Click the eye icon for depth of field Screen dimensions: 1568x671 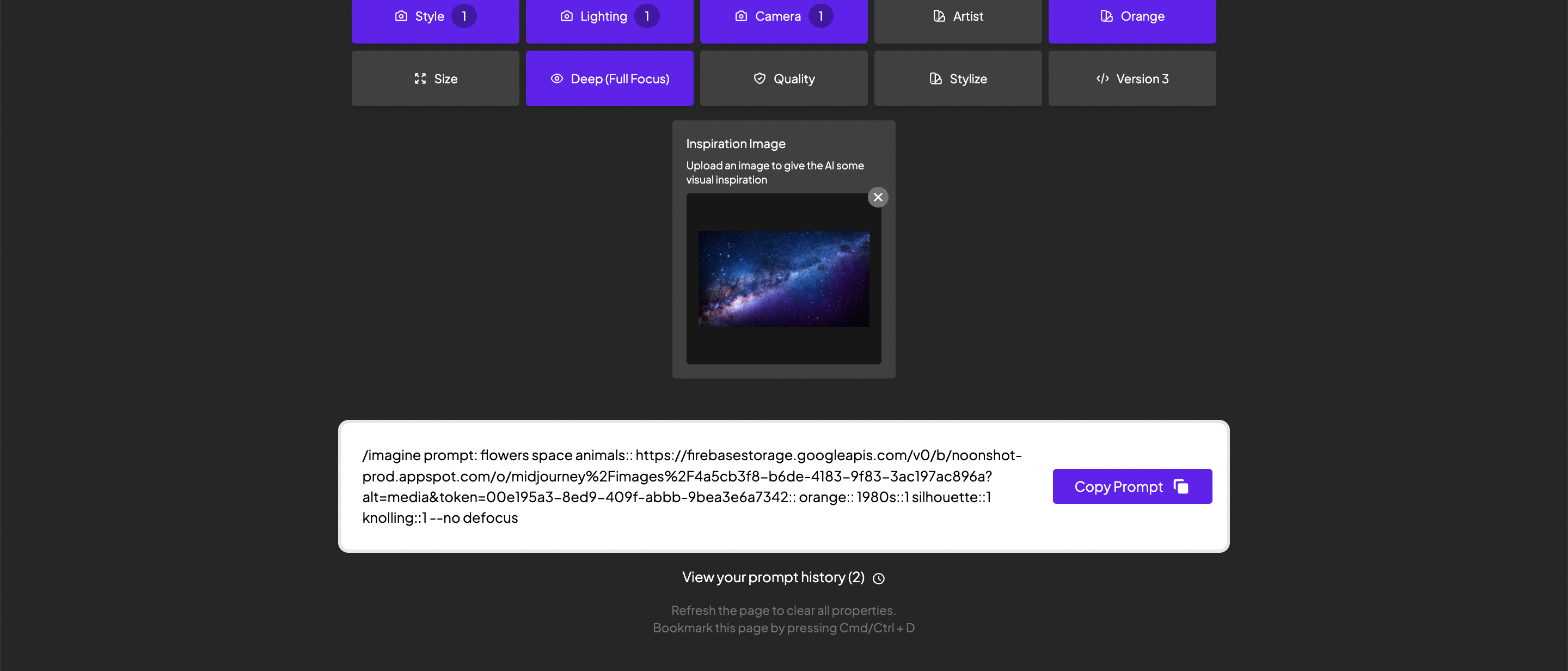click(556, 78)
